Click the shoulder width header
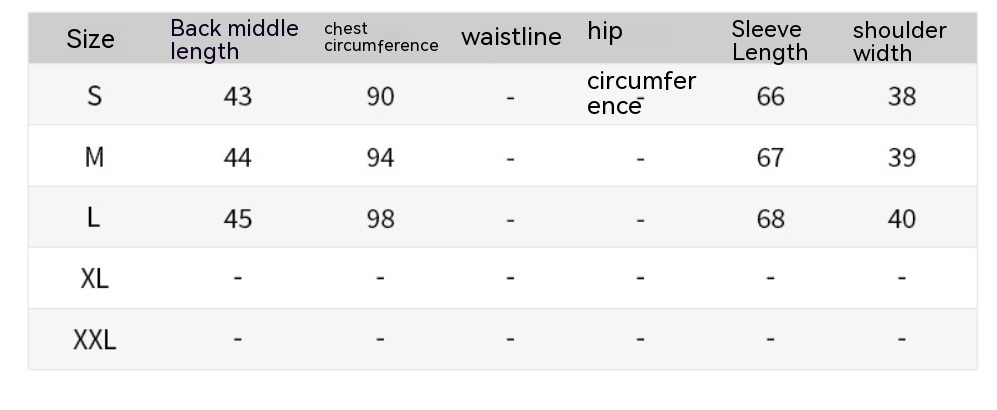This screenshot has width=997, height=410. coord(899,41)
